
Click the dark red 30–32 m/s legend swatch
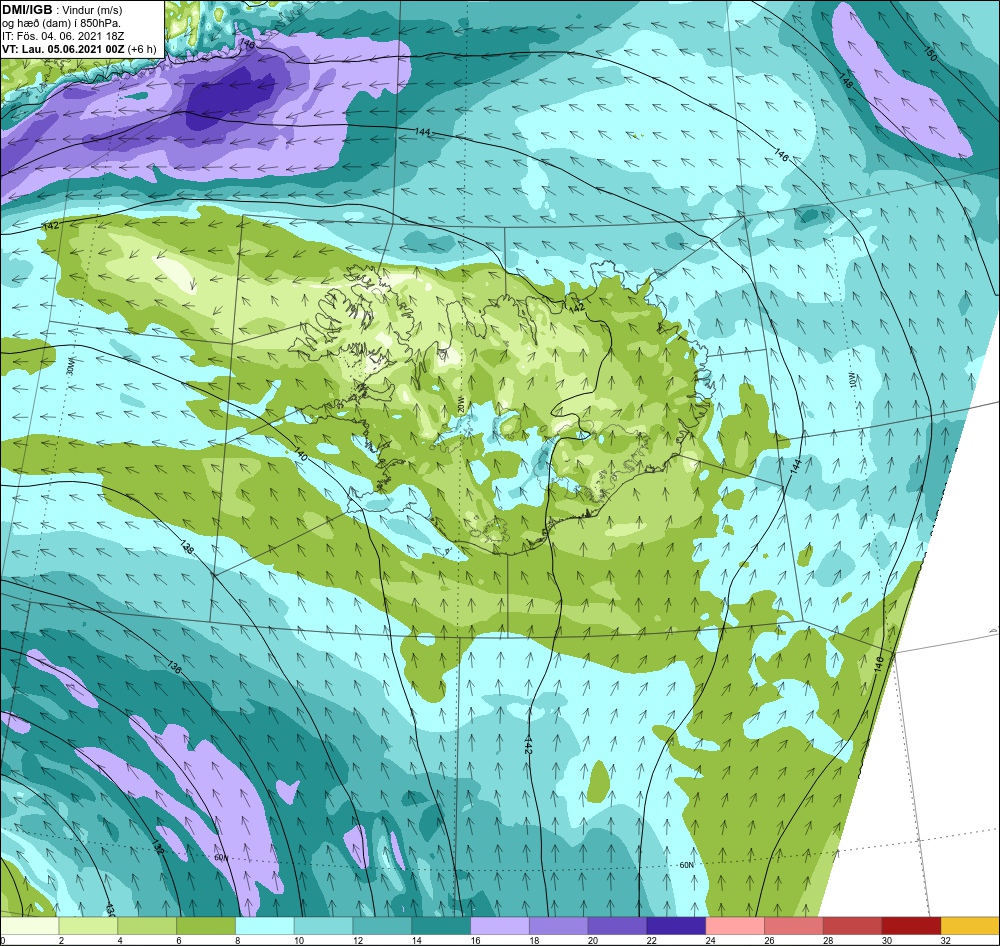tap(911, 926)
